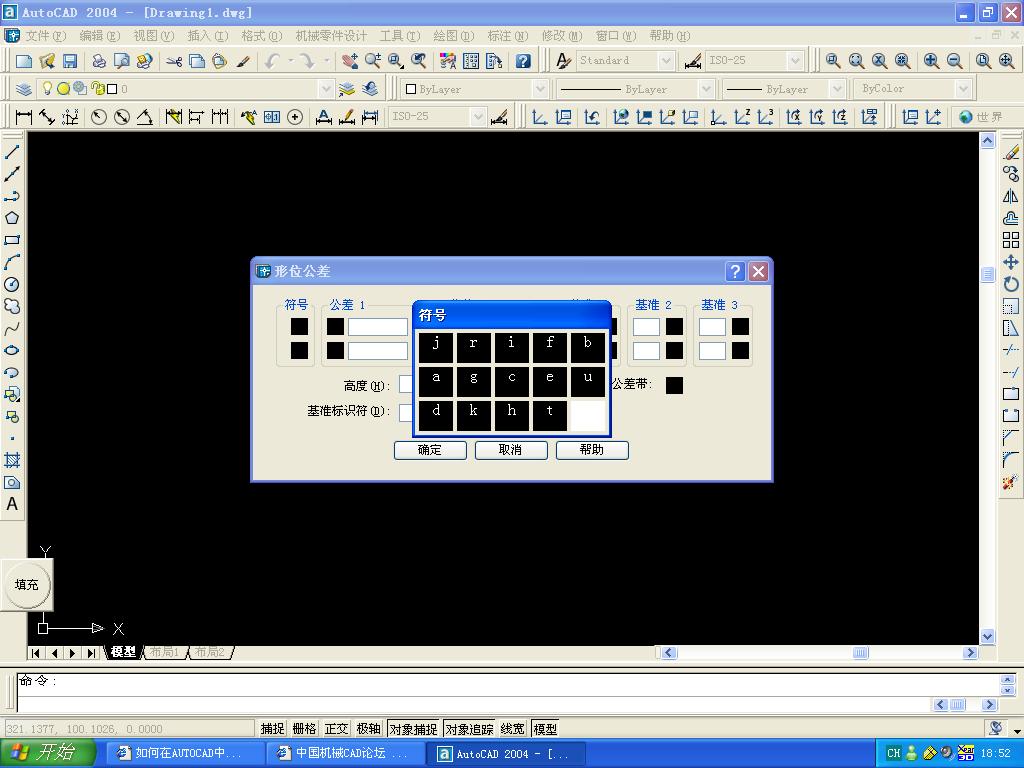The height and width of the screenshot is (768, 1024).
Task: Pick symbol j in 符号 palette
Action: point(436,347)
